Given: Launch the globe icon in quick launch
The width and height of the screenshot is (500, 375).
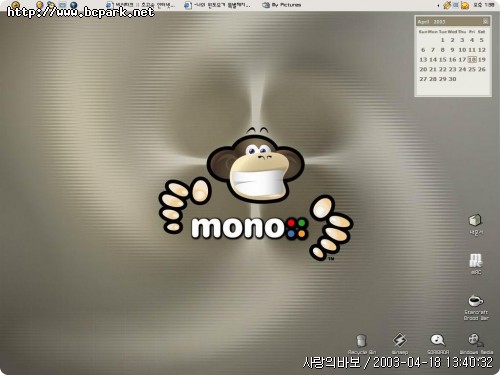Looking at the screenshot, I should 73,5.
